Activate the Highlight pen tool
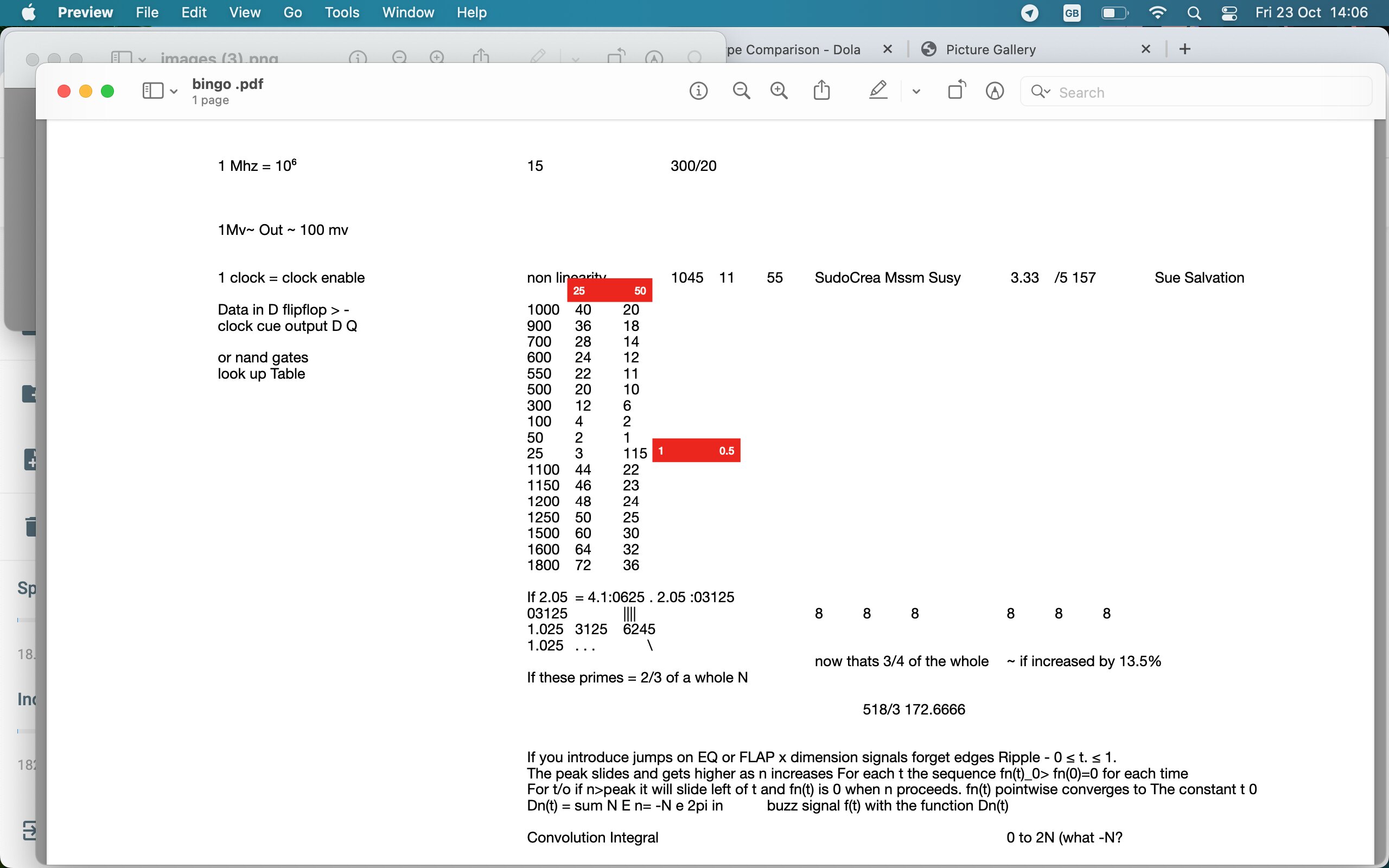The height and width of the screenshot is (868, 1389). 878,90
